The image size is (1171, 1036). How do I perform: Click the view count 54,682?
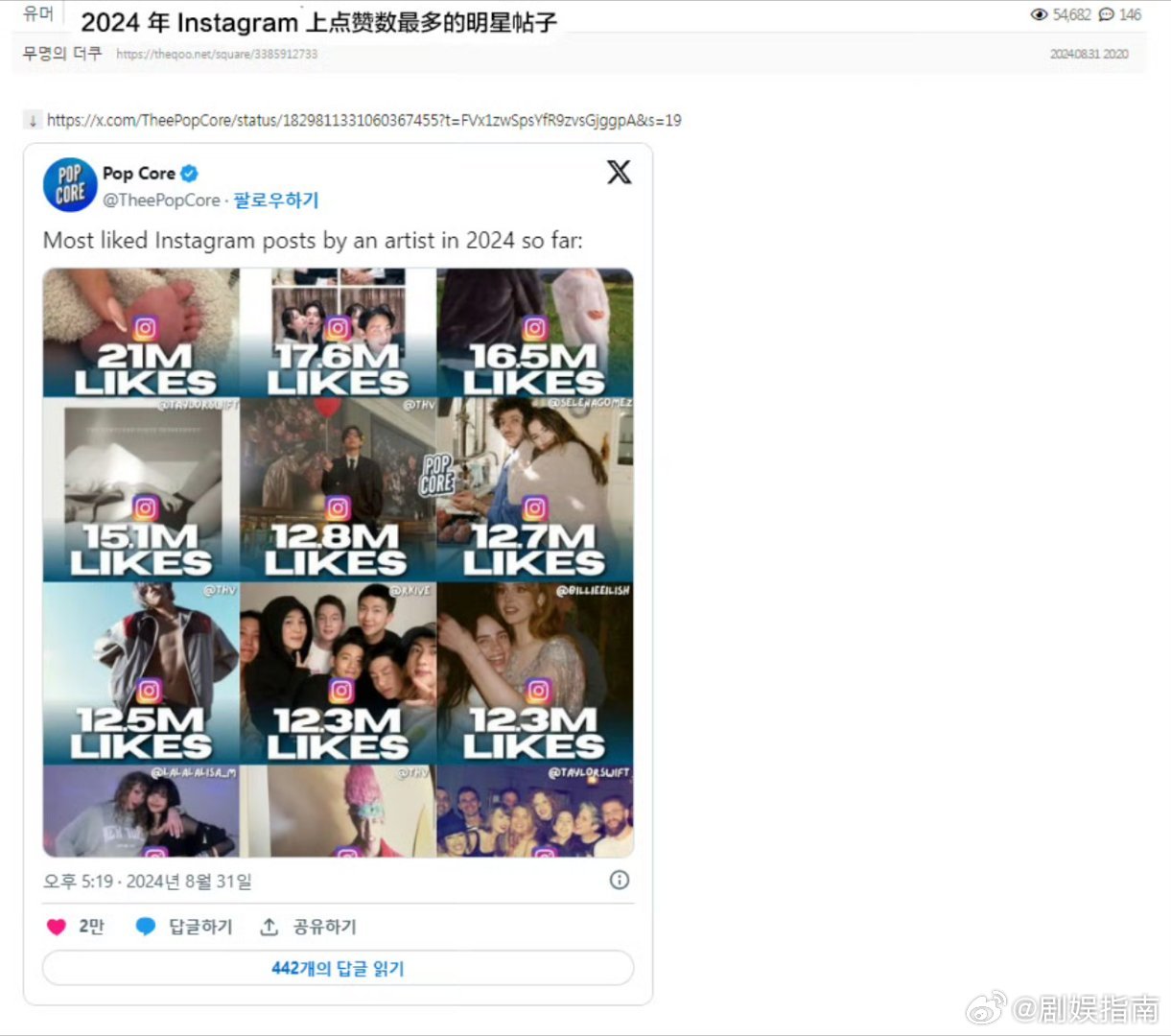(1071, 14)
